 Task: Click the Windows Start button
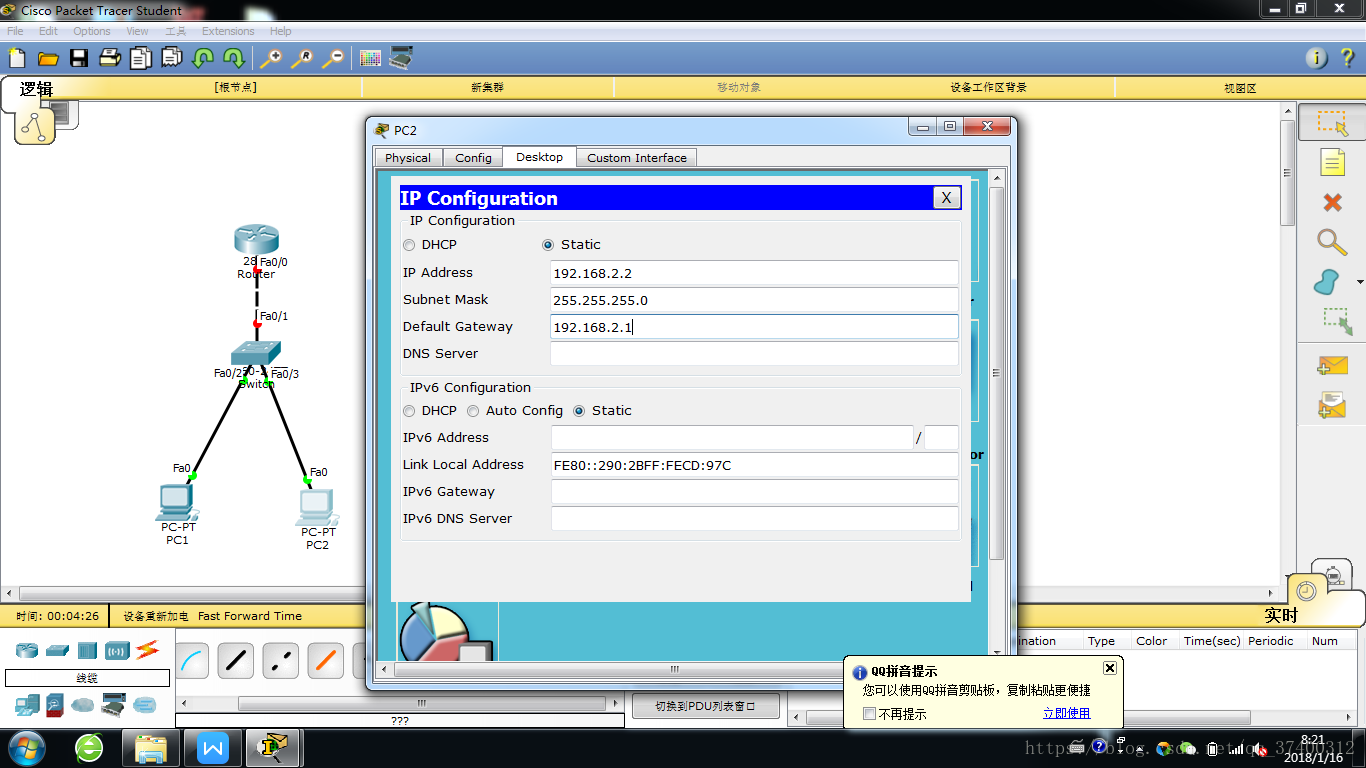26,747
